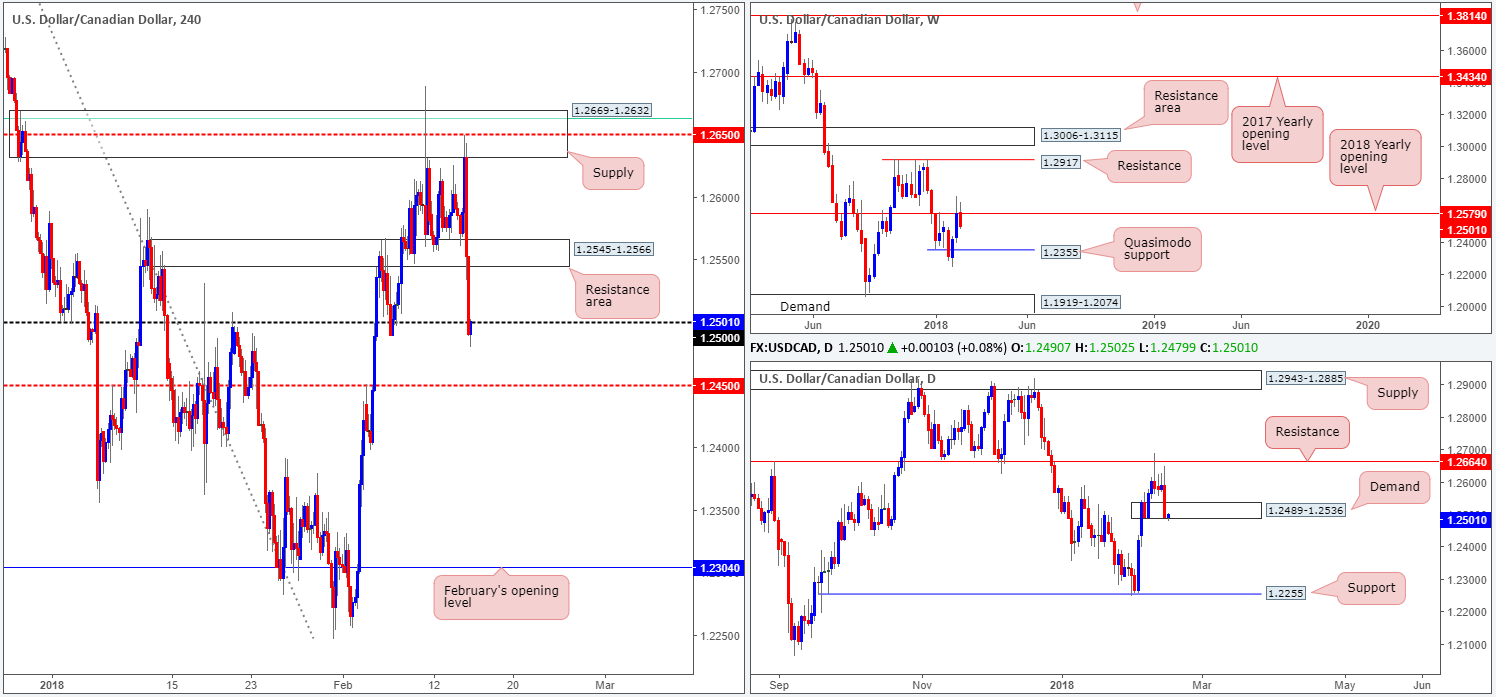Select the weekly chart title 'U.S. Dollar/Canadian Dollar, W'
The width and height of the screenshot is (1496, 697).
pos(849,19)
